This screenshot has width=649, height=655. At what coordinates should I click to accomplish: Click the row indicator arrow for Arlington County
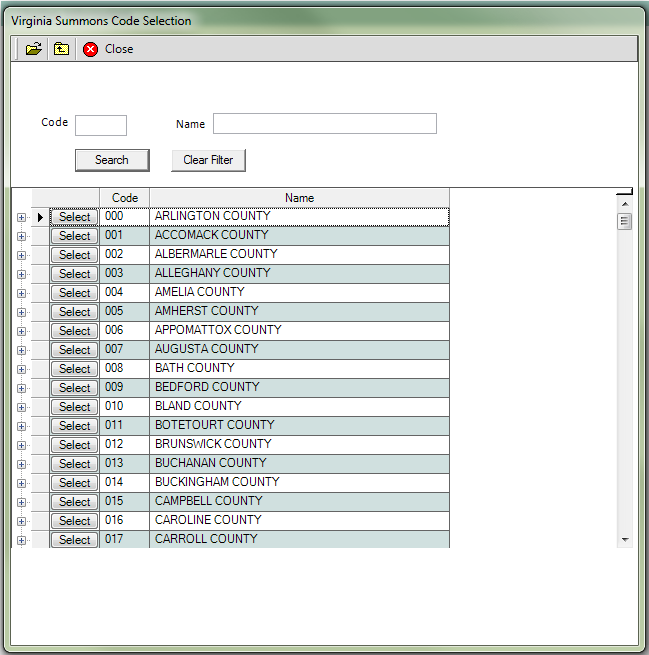click(40, 217)
